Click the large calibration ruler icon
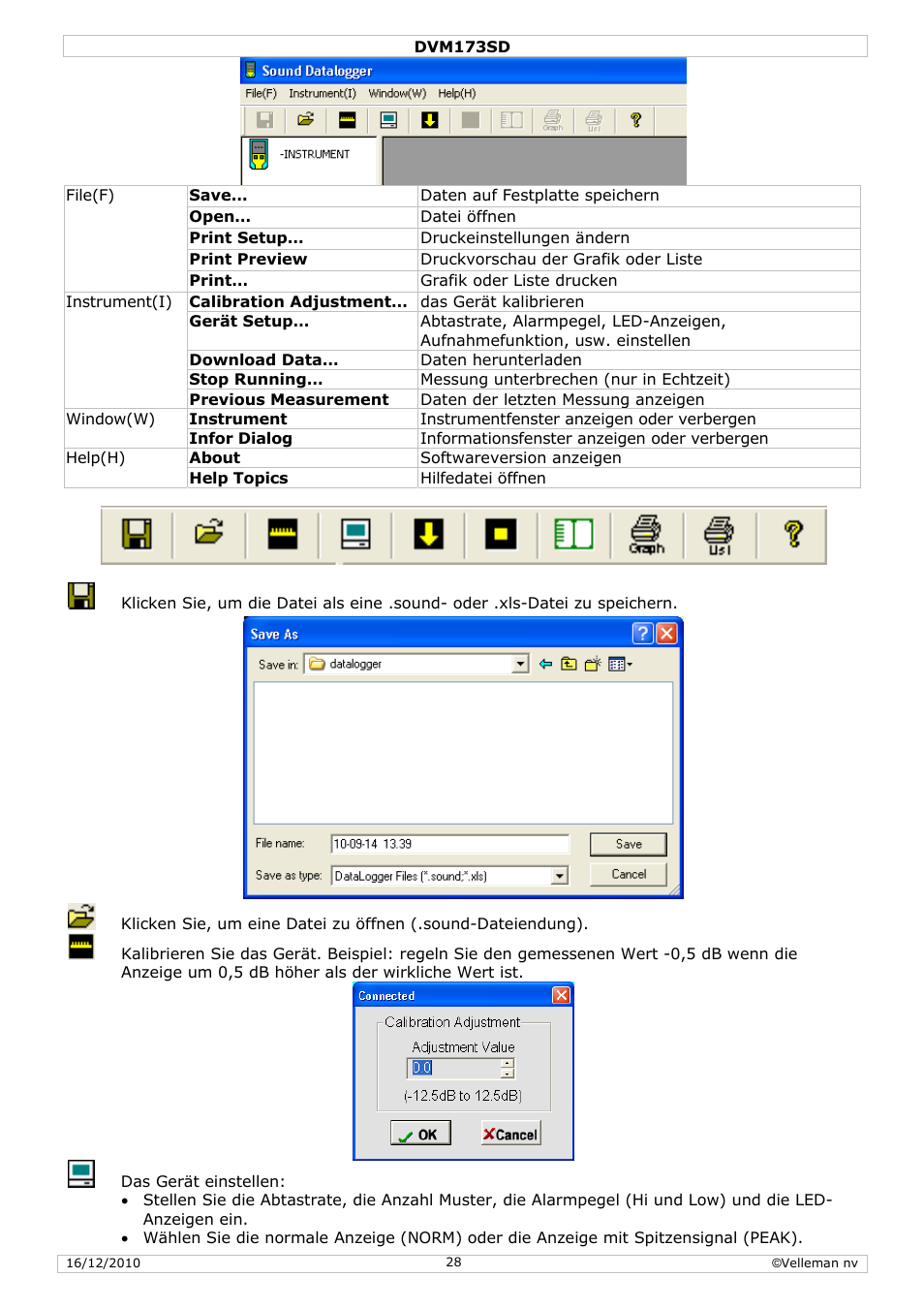924x1309 pixels. (x=282, y=534)
